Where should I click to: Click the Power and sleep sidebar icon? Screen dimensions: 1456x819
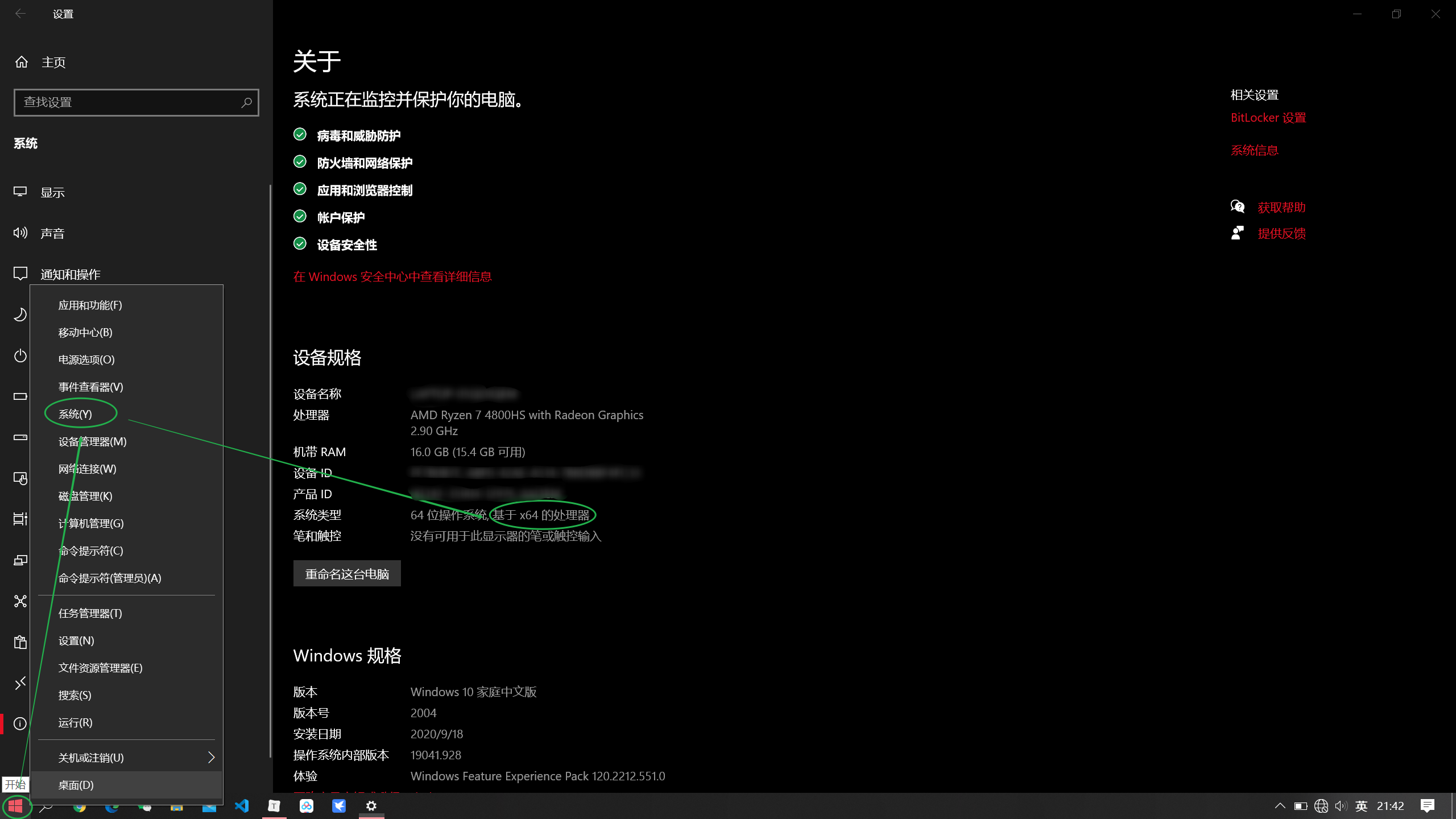[x=20, y=356]
